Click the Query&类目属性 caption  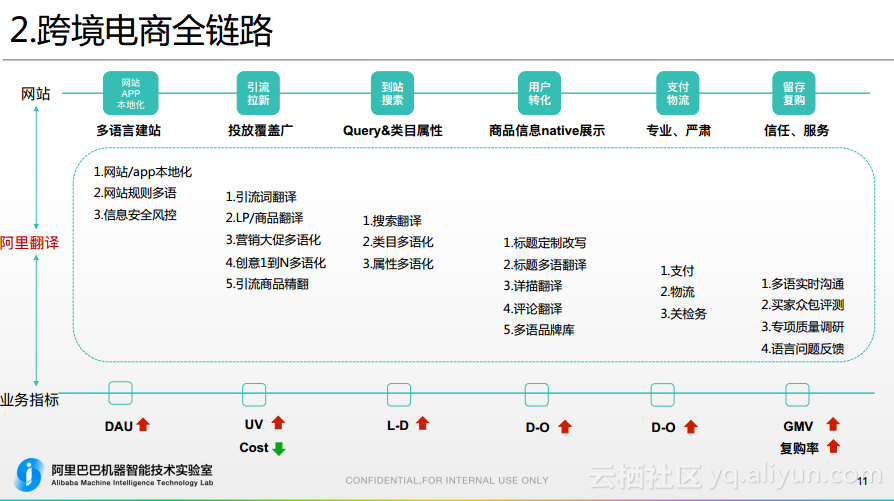coord(392,131)
